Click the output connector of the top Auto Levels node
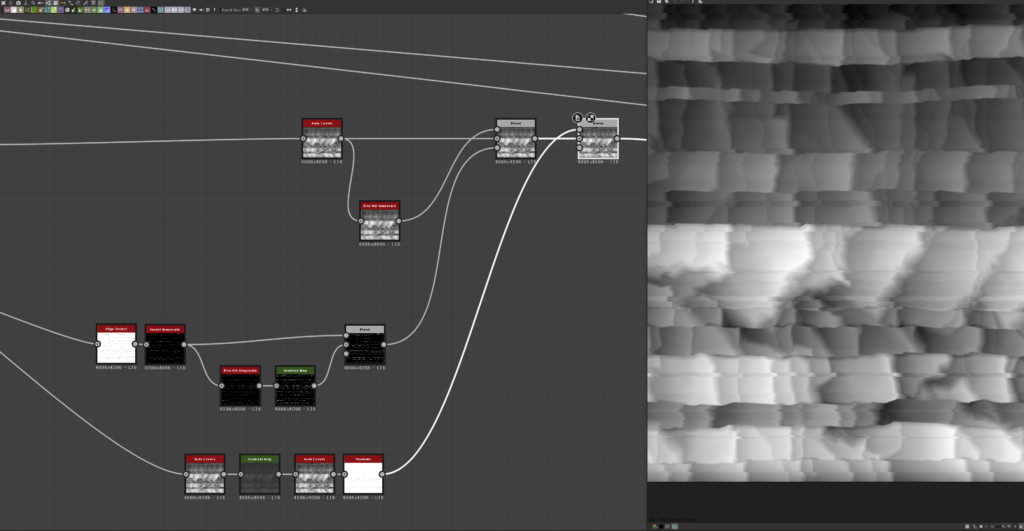 pos(341,138)
